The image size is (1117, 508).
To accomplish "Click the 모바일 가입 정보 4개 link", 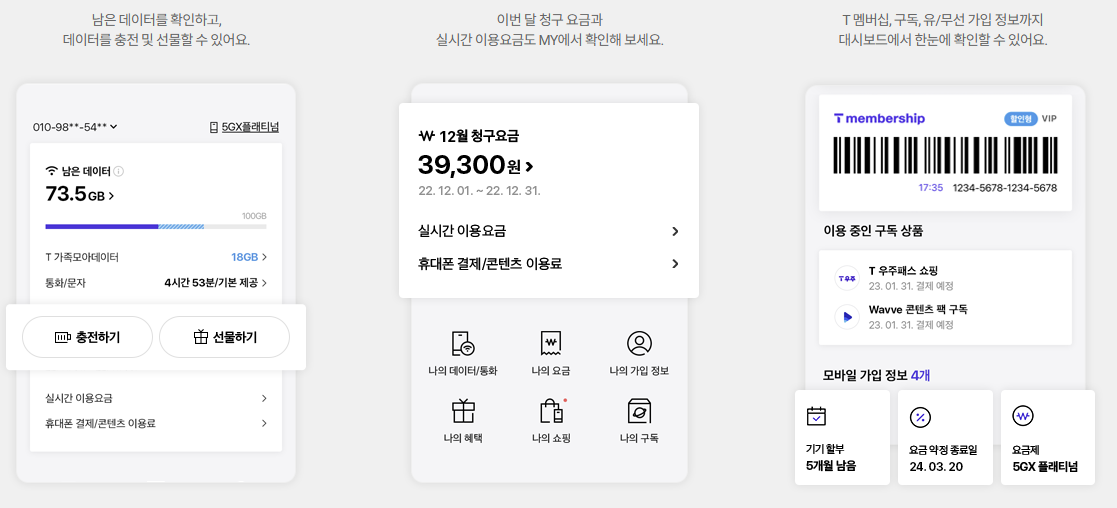I will (x=876, y=375).
